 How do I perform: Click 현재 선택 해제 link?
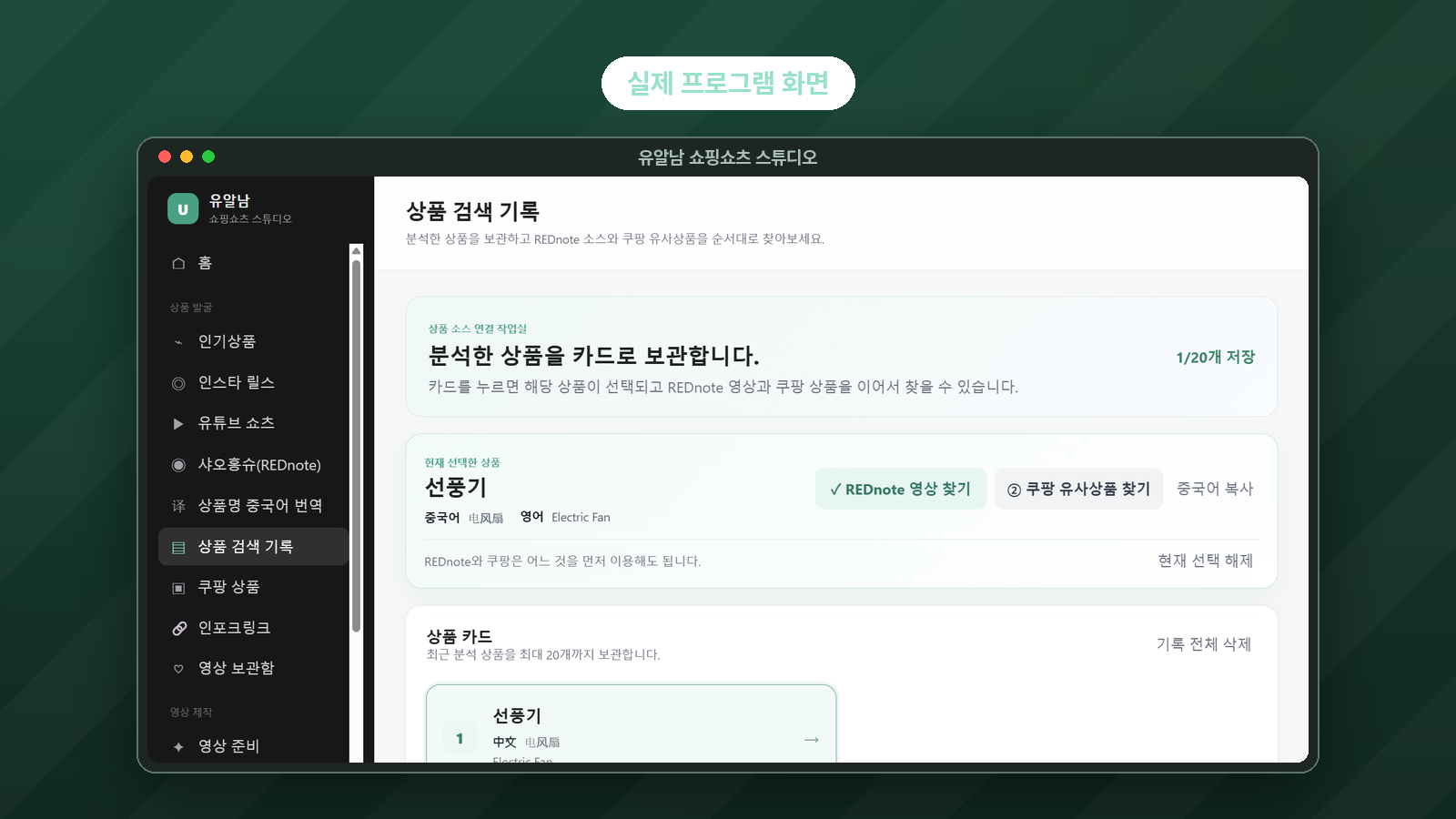(x=1205, y=561)
